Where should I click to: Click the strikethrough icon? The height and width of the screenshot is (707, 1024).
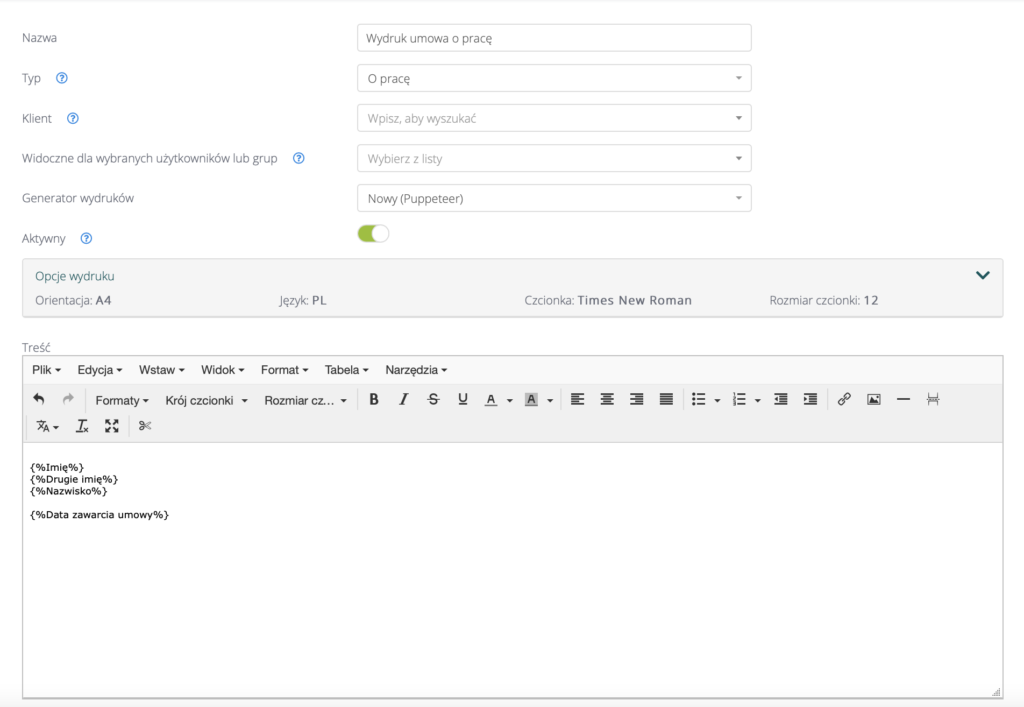(433, 399)
